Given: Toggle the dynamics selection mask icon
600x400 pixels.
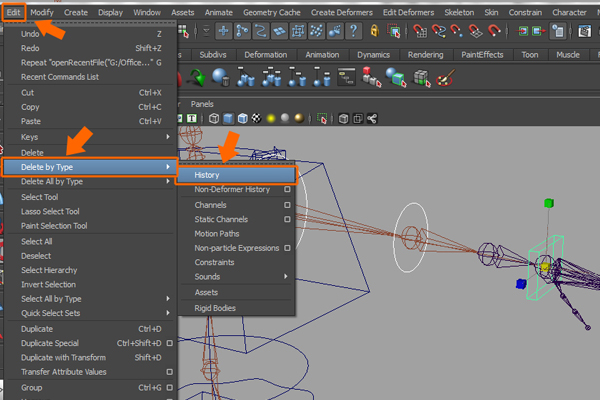Looking at the screenshot, I should click(316, 31).
